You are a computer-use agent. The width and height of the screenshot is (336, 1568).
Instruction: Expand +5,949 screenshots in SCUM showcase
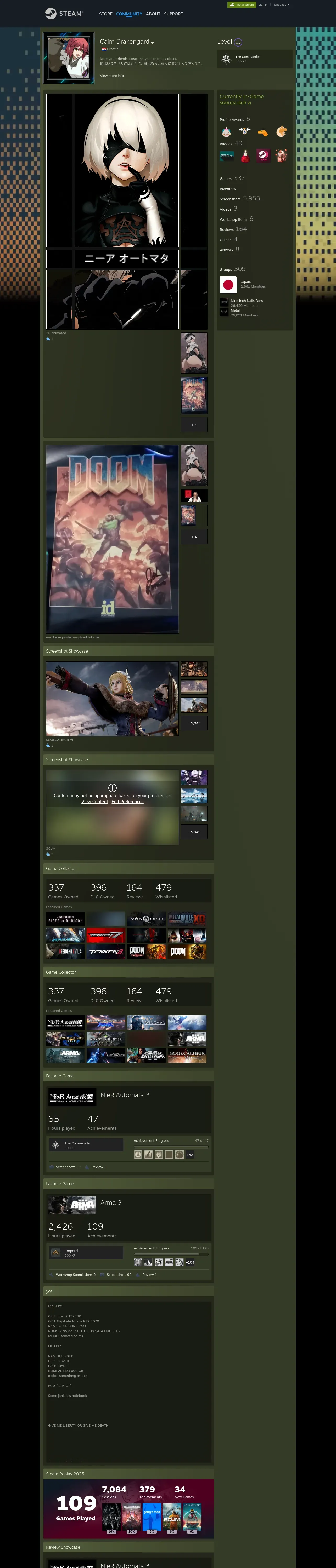(x=194, y=832)
